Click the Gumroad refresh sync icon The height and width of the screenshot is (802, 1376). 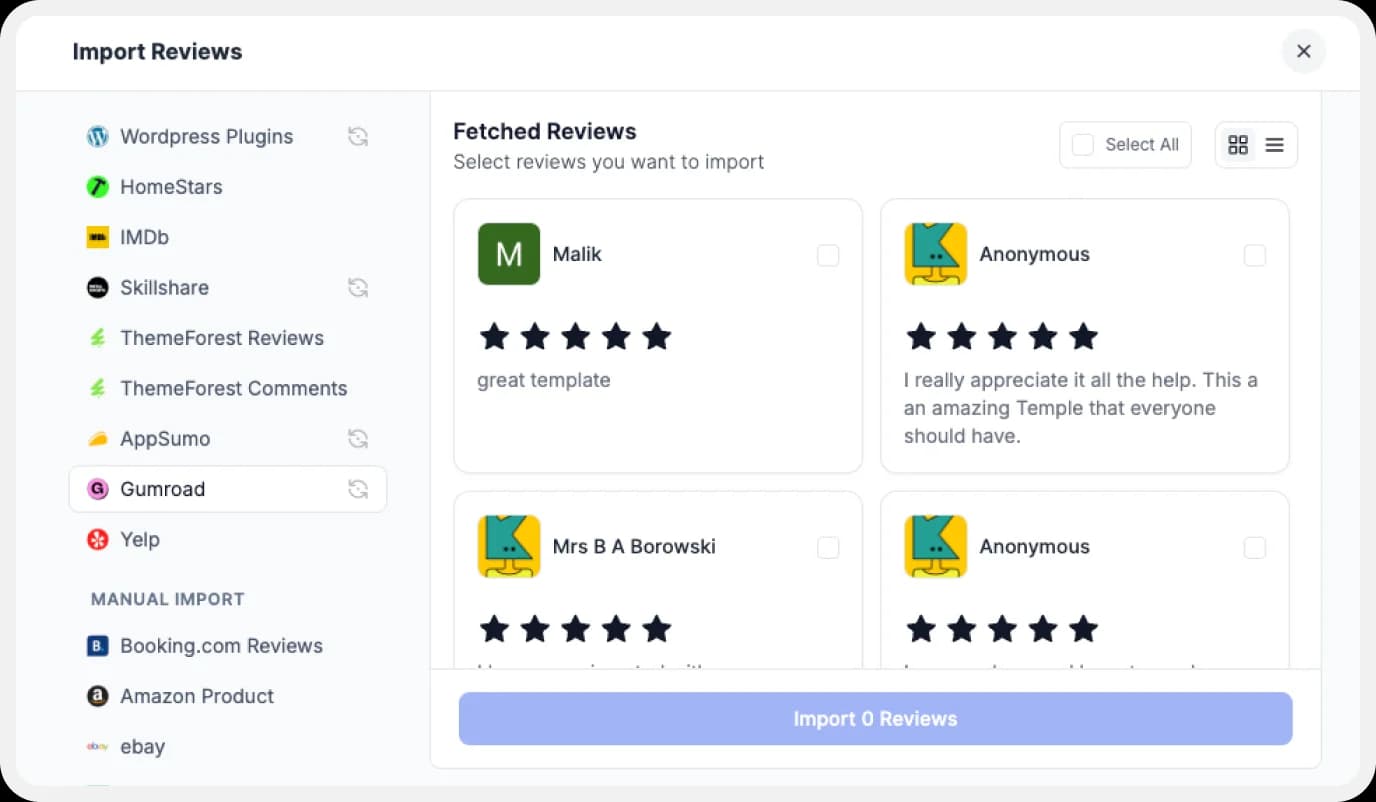point(358,489)
